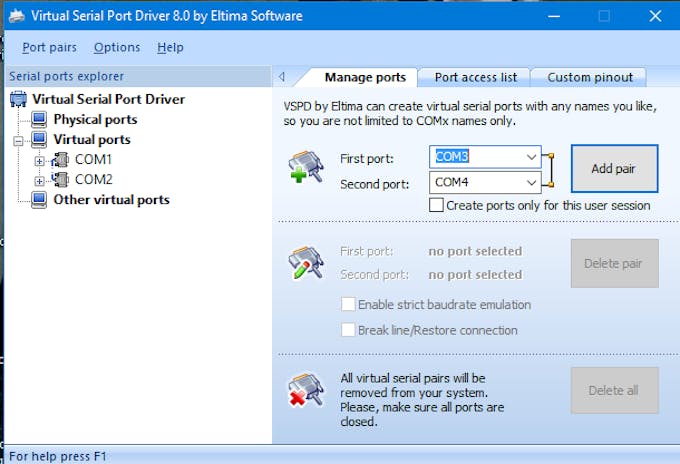Switch to the Custom pinout tab
Image resolution: width=680 pixels, height=464 pixels.
[x=590, y=77]
